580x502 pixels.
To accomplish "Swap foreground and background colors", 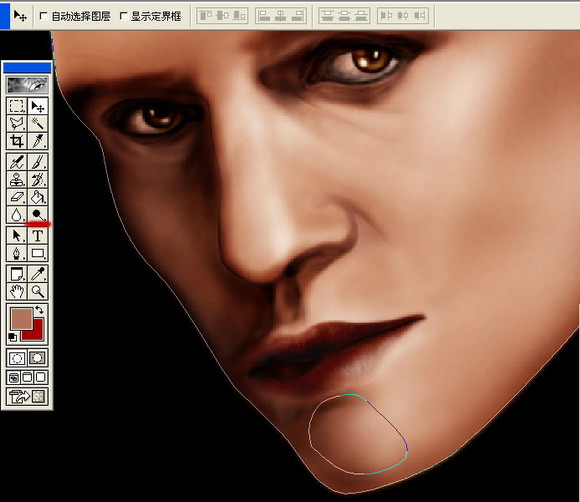I will coord(39,310).
